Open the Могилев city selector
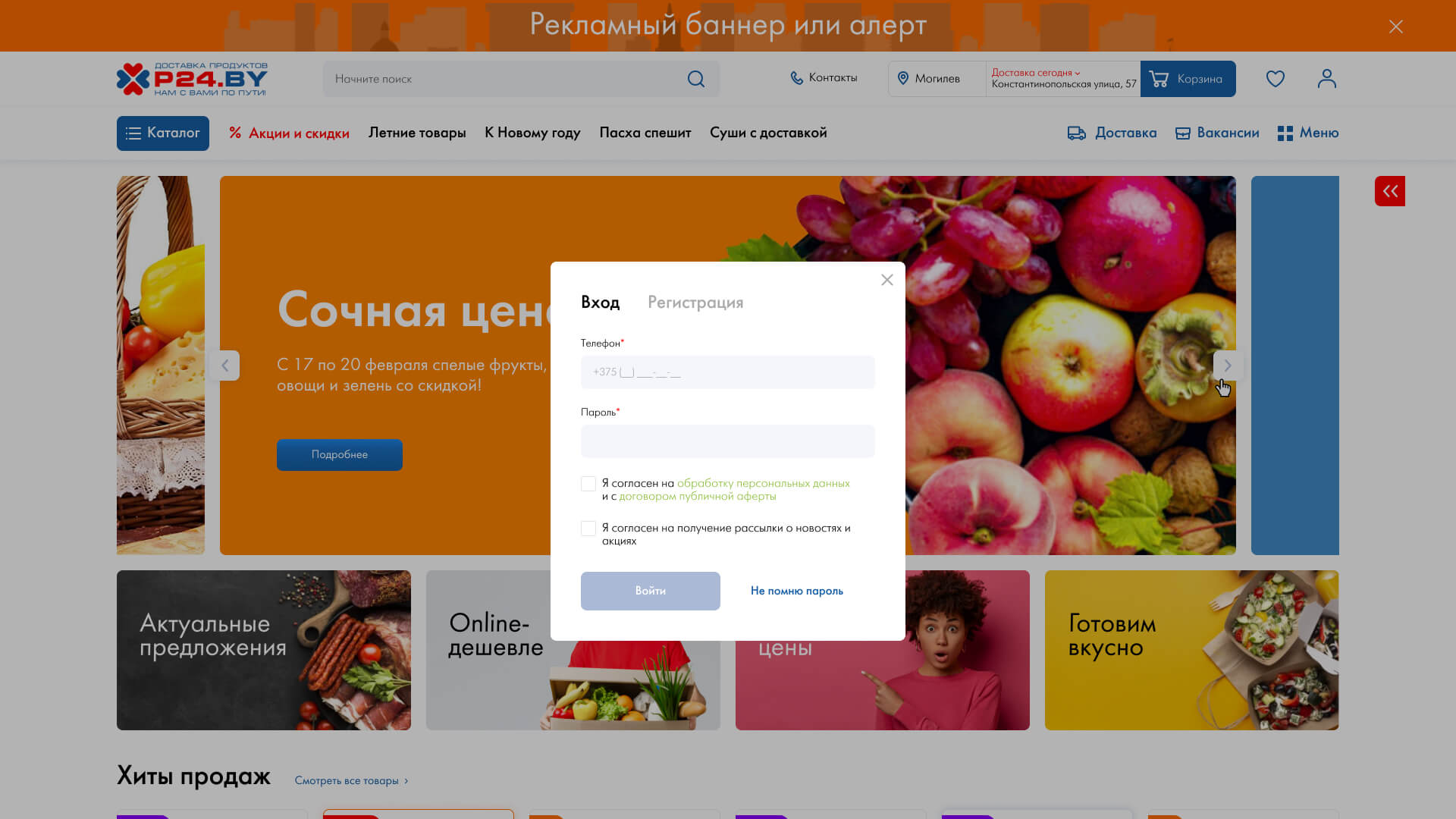Image resolution: width=1456 pixels, height=819 pixels. pyautogui.click(x=937, y=79)
